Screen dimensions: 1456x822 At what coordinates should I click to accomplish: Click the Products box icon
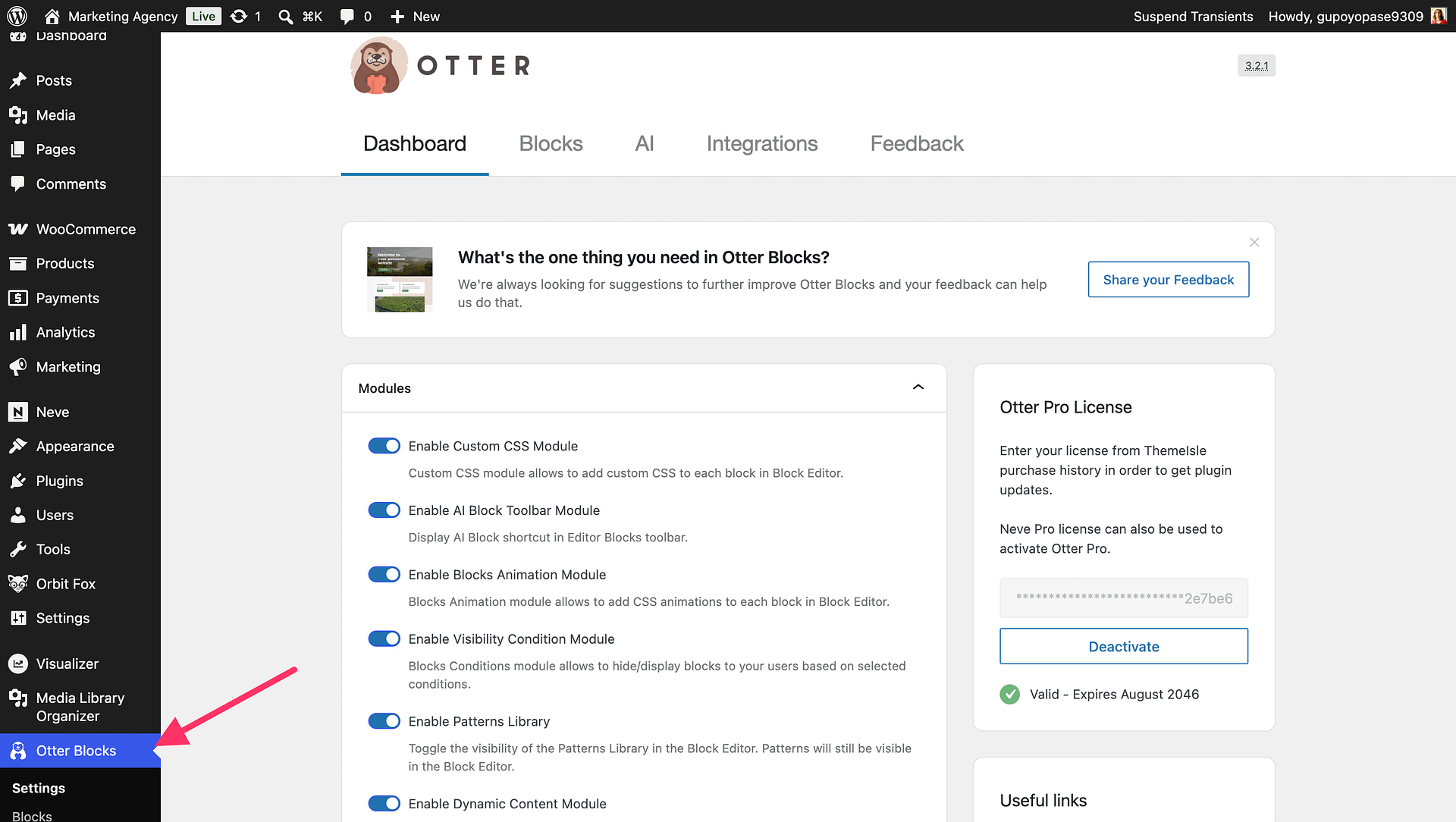[18, 263]
